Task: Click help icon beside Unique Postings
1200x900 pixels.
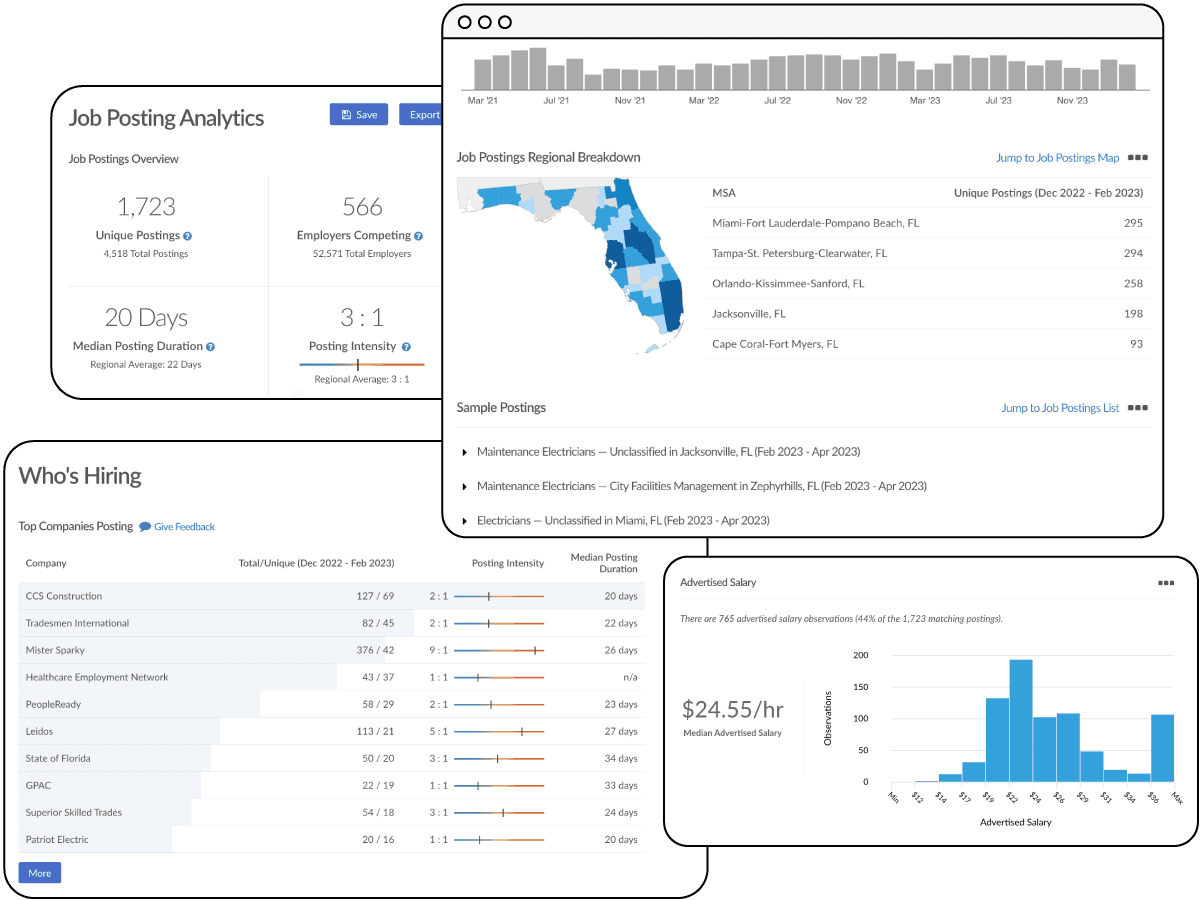Action: [x=188, y=236]
